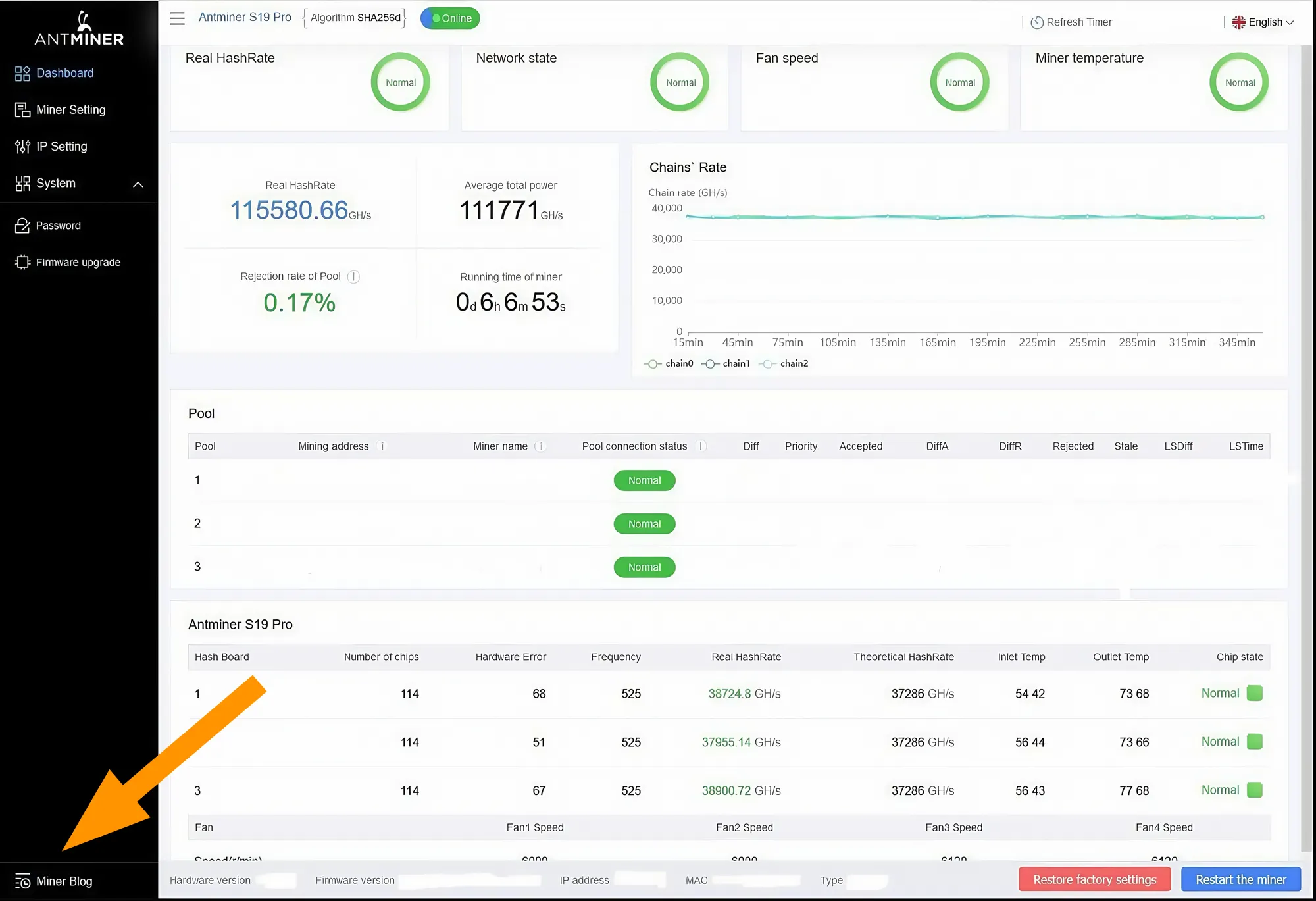
Task: Click the Miner temperature Normal status ring
Action: point(1240,82)
